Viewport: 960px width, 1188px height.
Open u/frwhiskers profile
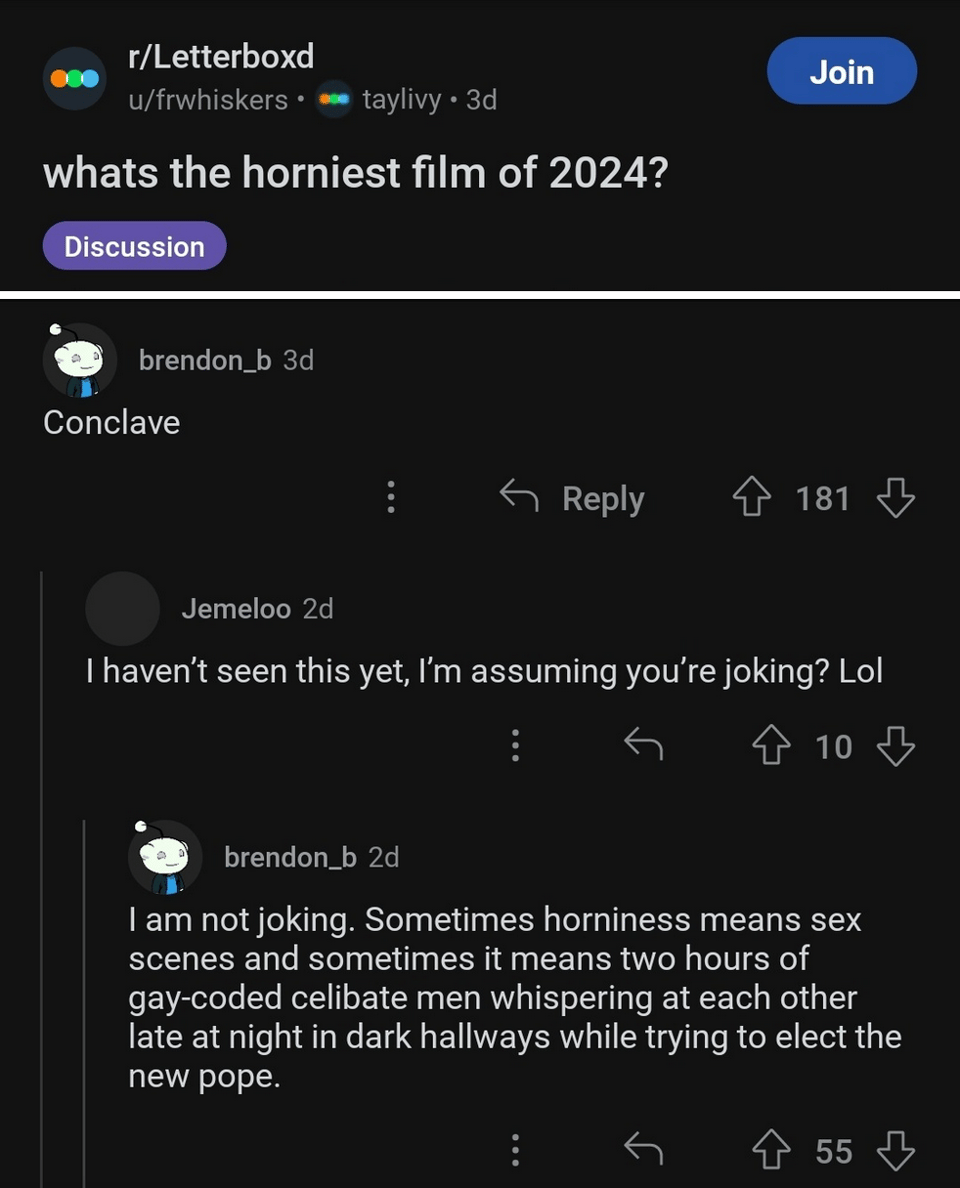tap(208, 100)
